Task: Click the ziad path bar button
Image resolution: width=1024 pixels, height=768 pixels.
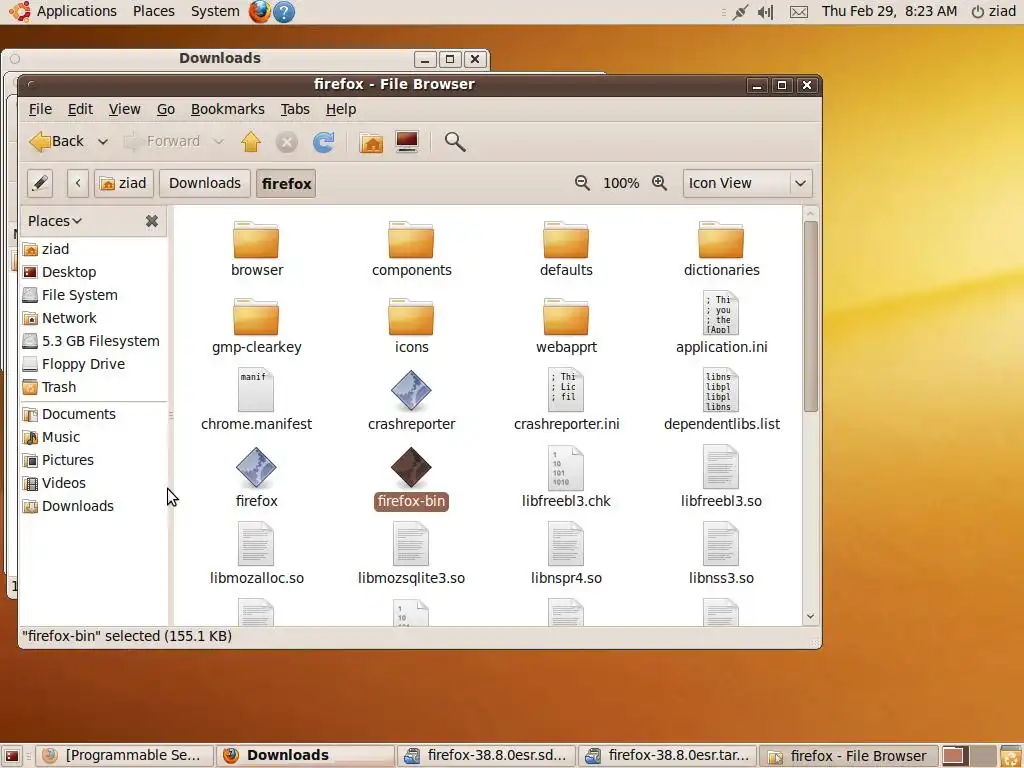Action: coord(123,184)
